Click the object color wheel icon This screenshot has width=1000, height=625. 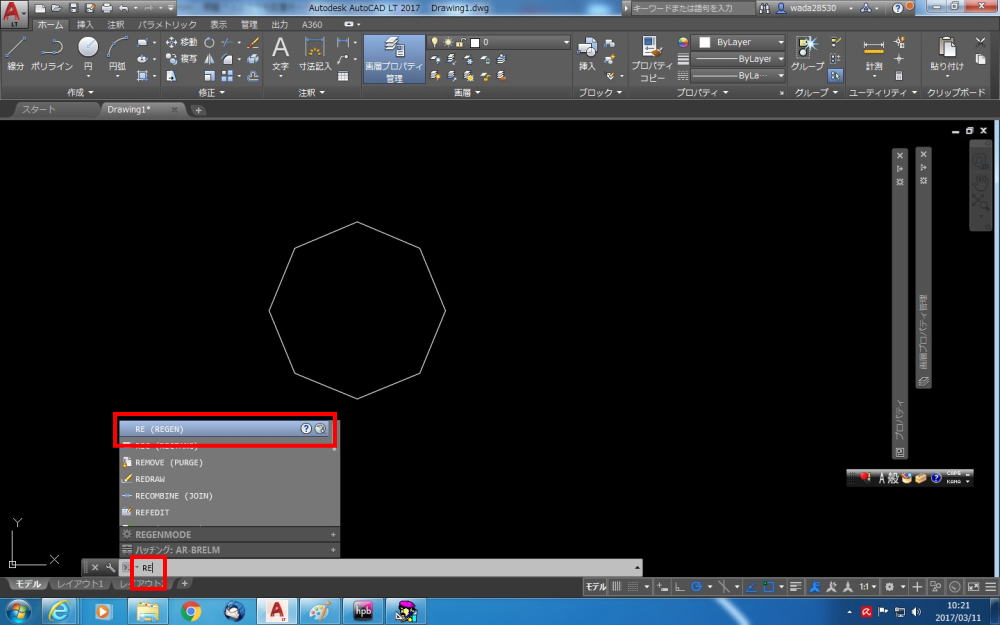[682, 42]
